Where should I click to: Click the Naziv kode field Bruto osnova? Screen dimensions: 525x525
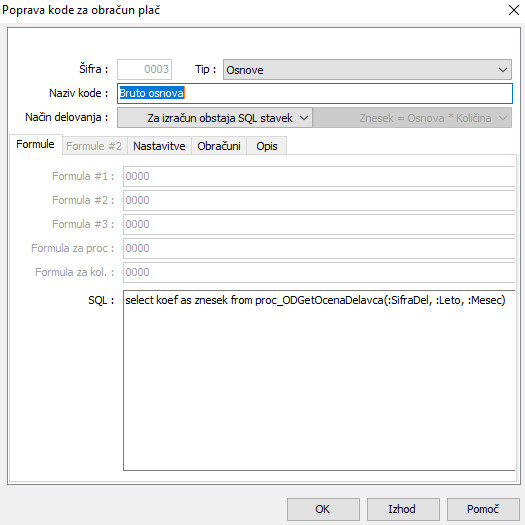[315, 93]
